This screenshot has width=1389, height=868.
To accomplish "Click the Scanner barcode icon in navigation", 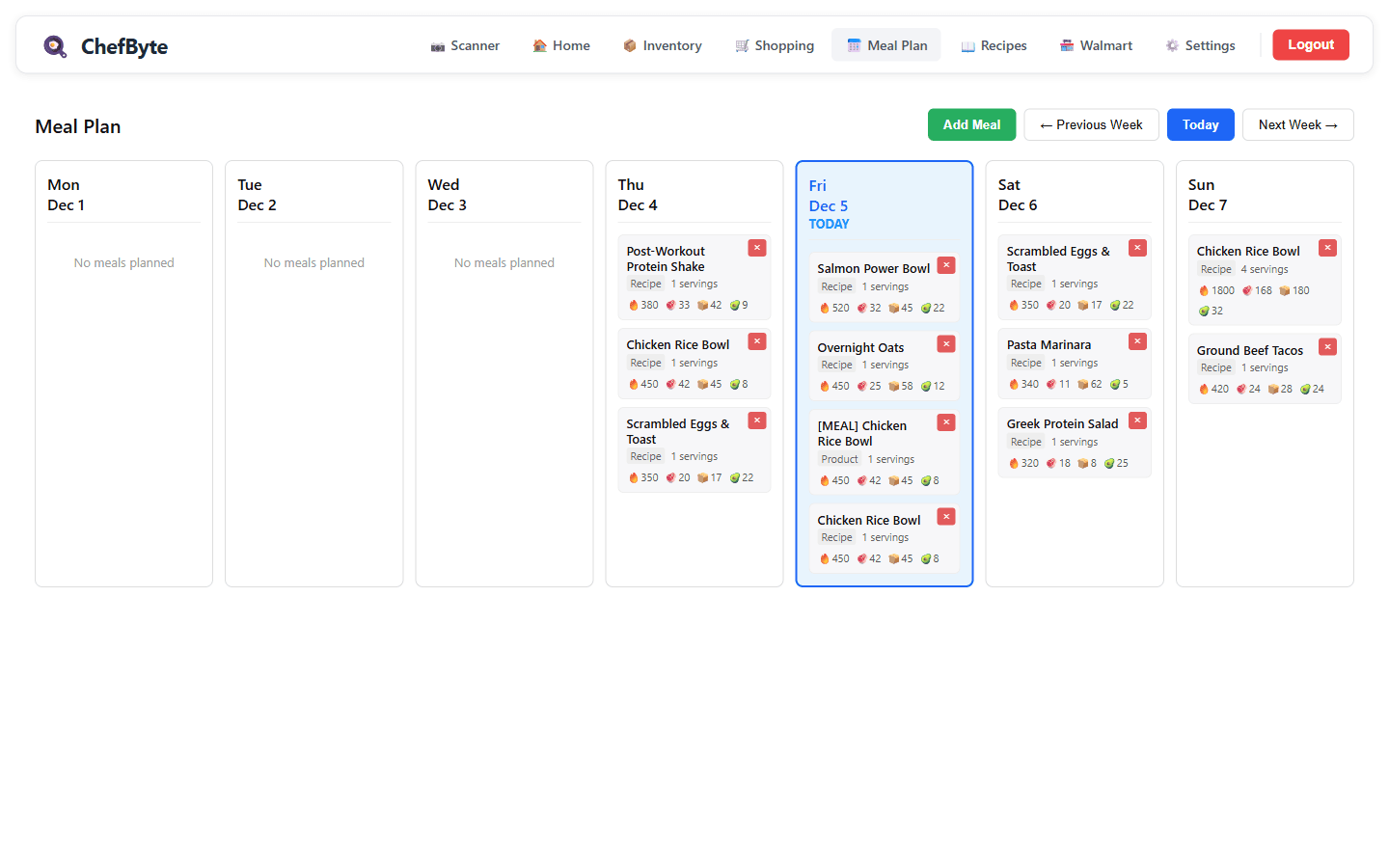I will point(439,45).
